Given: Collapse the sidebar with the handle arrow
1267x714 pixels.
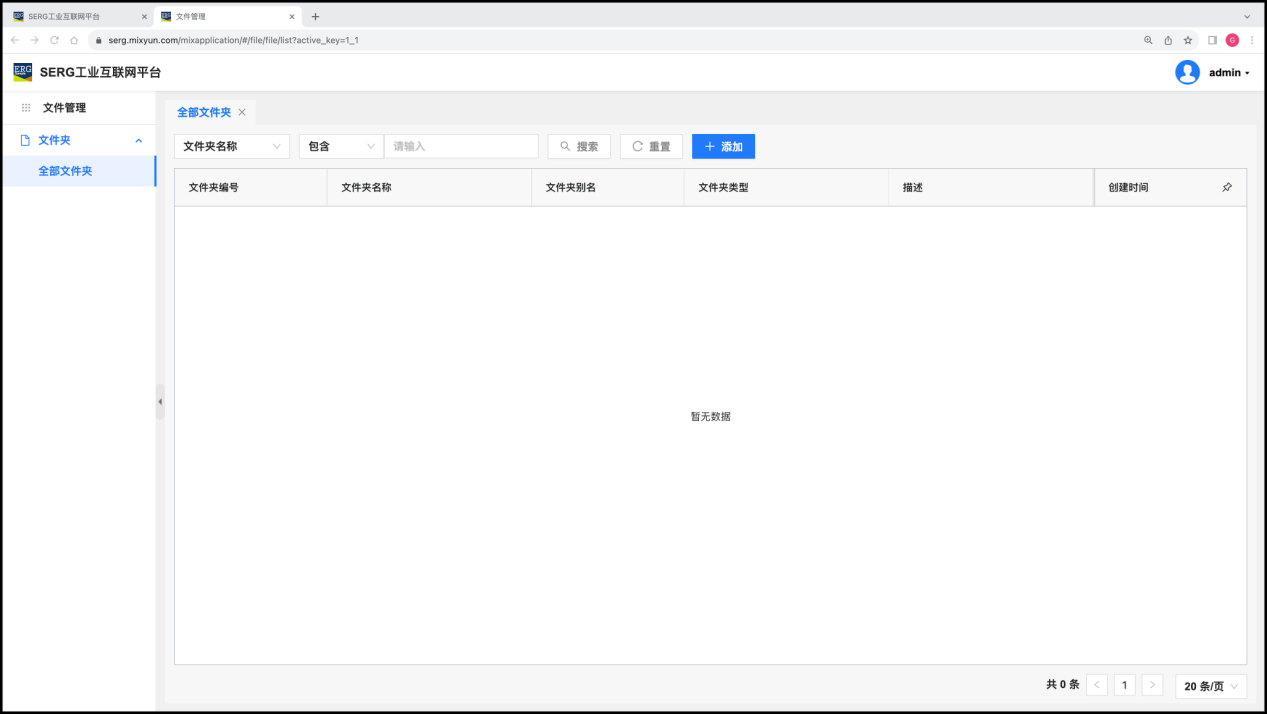Looking at the screenshot, I should (160, 402).
